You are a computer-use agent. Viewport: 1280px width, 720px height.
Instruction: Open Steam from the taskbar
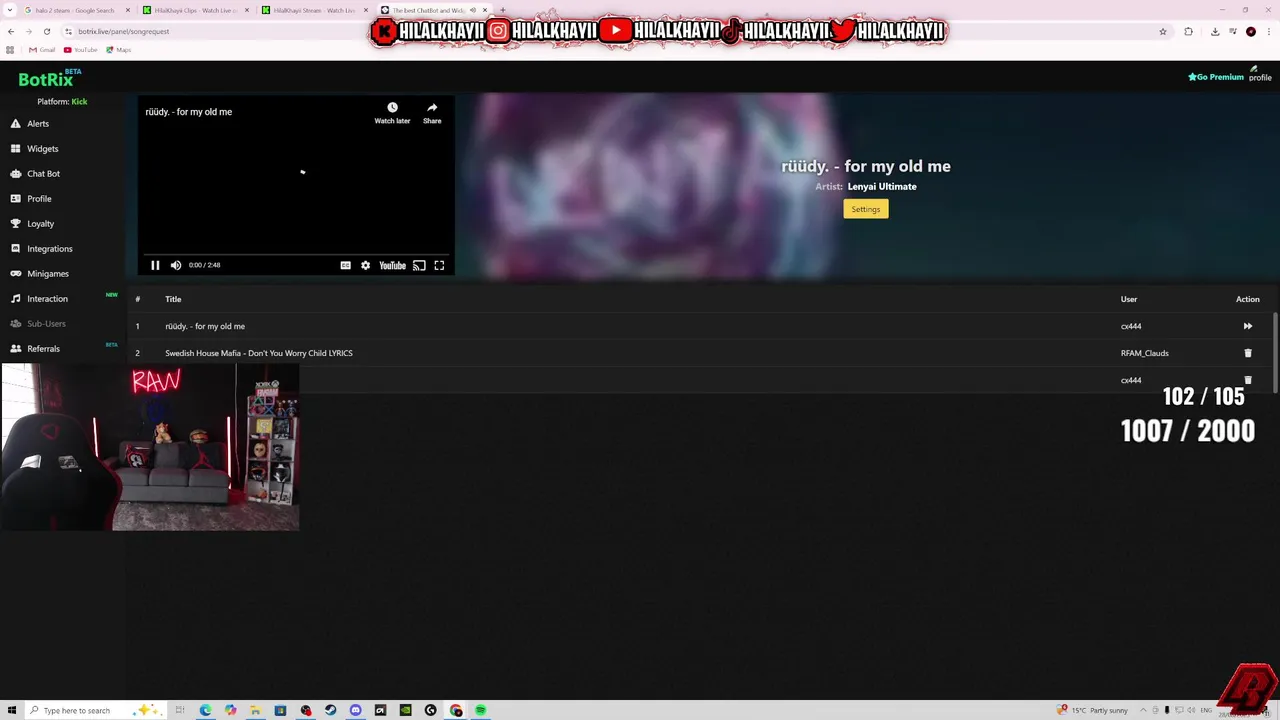click(x=331, y=710)
